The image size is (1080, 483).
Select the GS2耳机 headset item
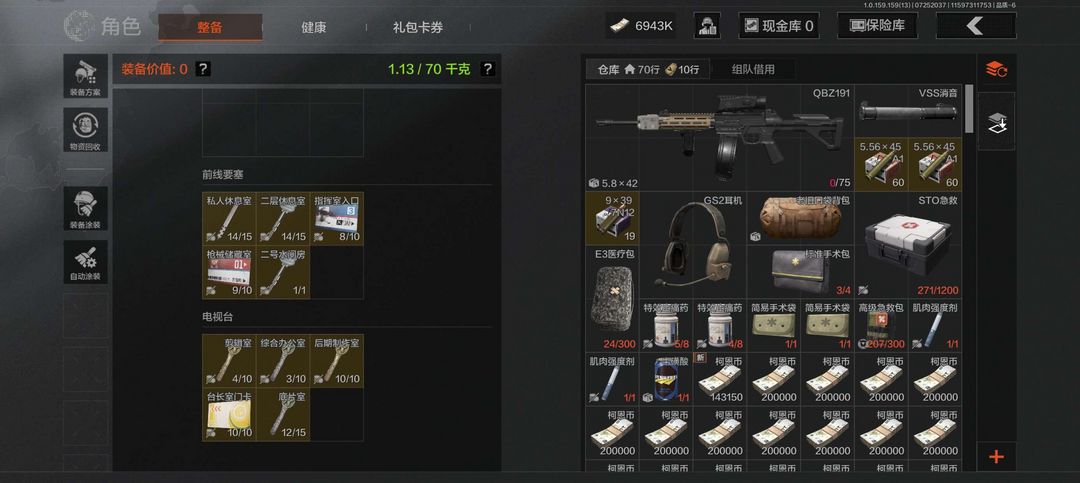(x=692, y=245)
